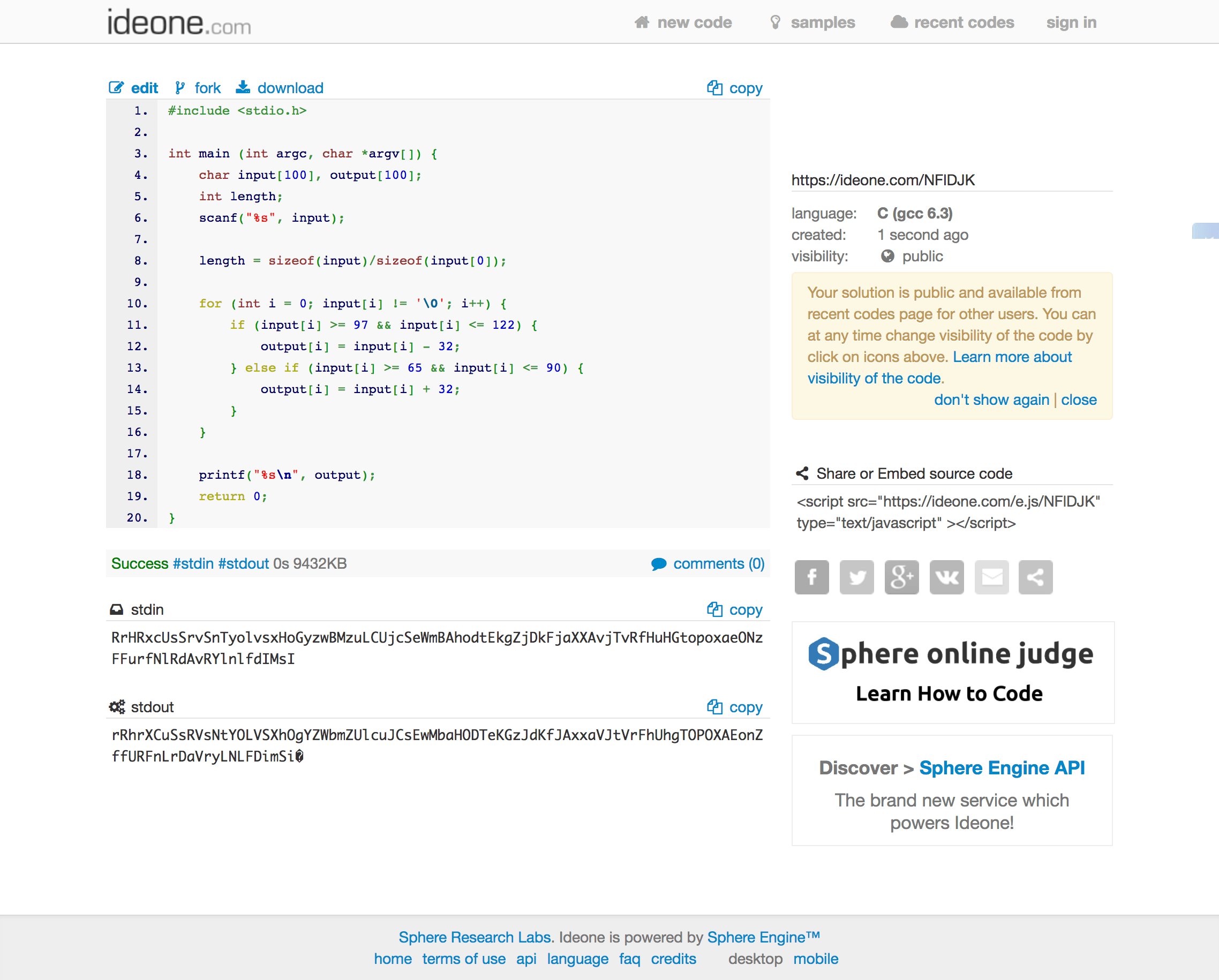Open the generic share icon
Viewport: 1219px width, 980px height.
click(1035, 577)
